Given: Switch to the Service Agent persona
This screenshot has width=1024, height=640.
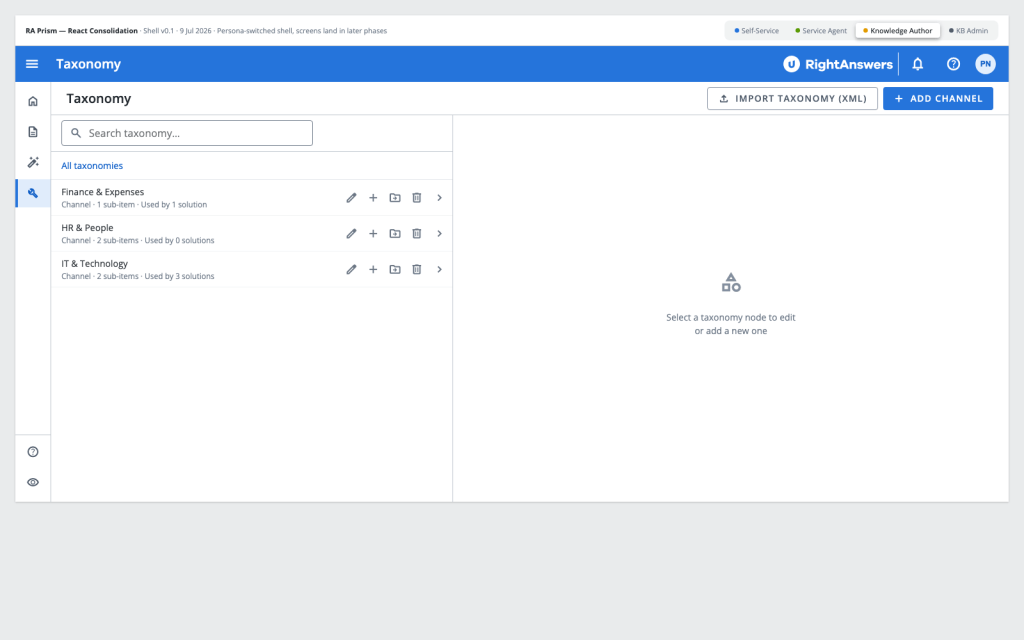Looking at the screenshot, I should 821,31.
